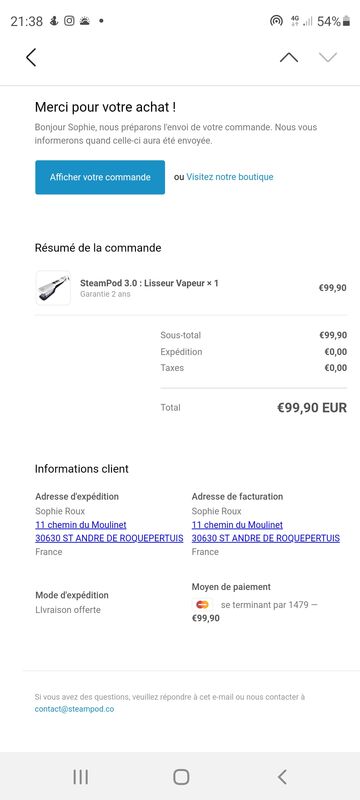Tap the Android navigation back button

pos(282,777)
